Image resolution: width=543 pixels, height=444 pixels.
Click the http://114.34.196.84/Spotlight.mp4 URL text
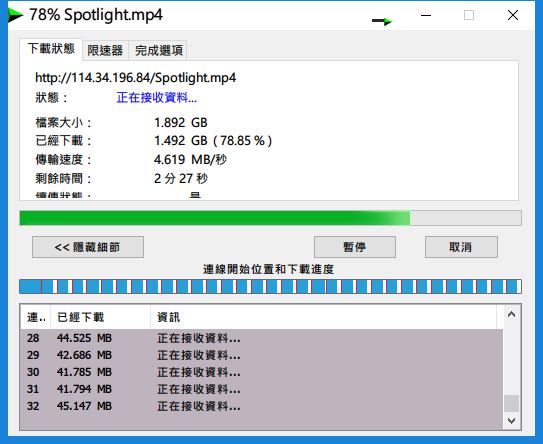point(135,78)
